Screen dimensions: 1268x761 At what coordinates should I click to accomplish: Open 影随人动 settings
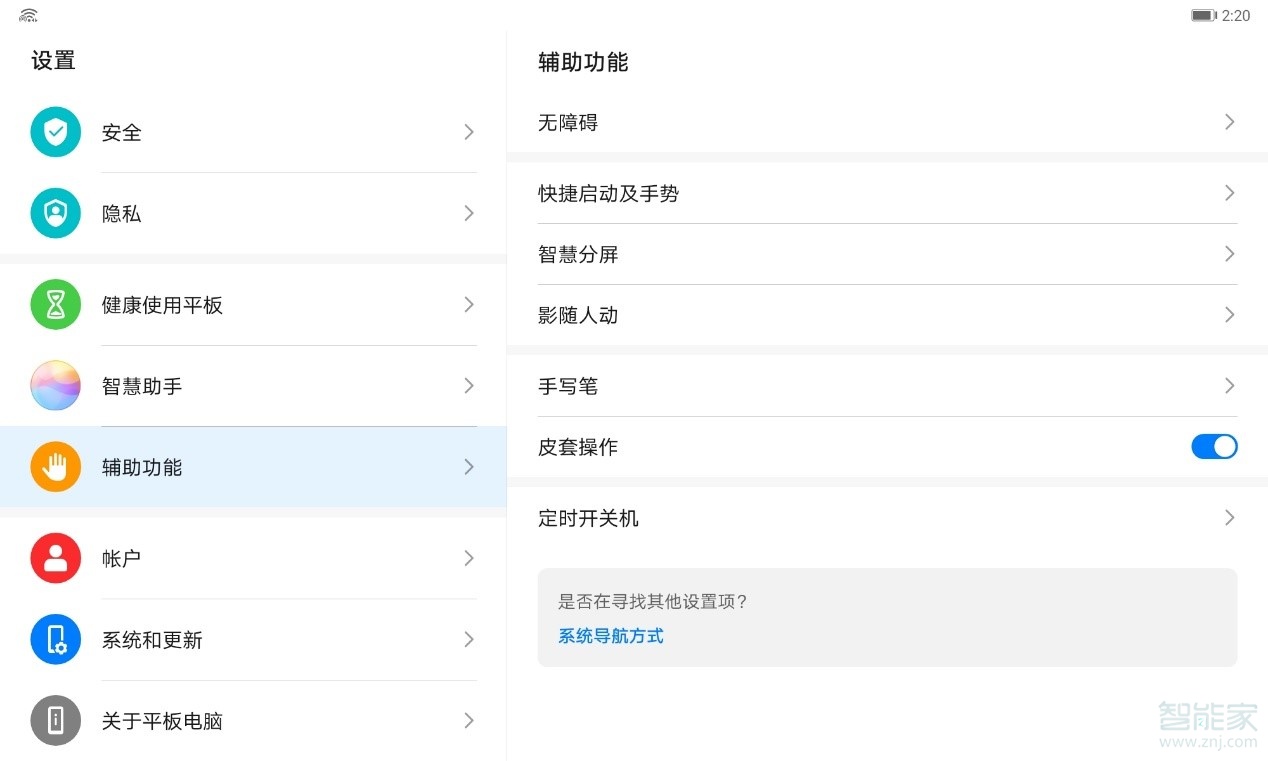(x=884, y=315)
